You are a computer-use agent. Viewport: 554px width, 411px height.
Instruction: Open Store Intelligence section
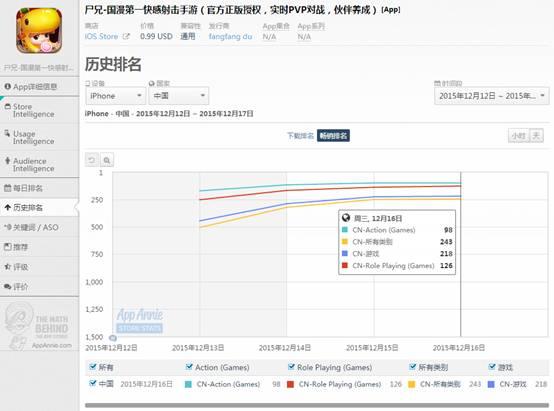(39, 110)
